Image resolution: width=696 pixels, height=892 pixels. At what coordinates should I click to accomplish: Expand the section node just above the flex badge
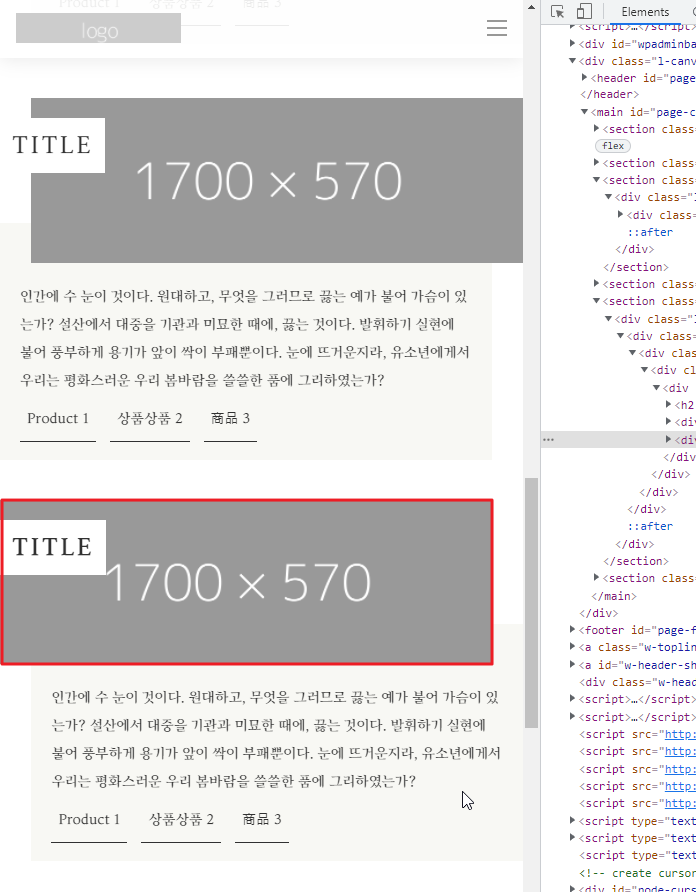[x=596, y=129]
